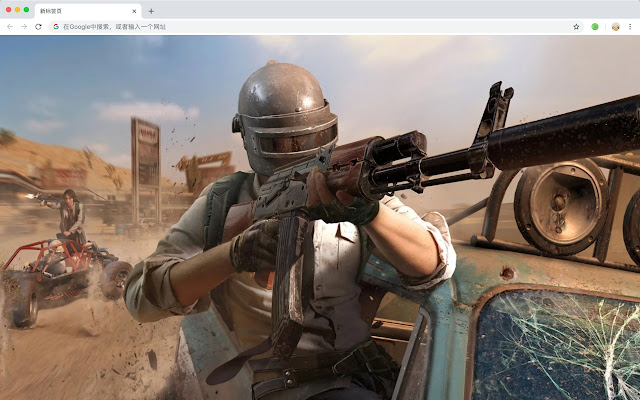Focus the Google search address field
The image size is (640, 400).
click(x=317, y=27)
